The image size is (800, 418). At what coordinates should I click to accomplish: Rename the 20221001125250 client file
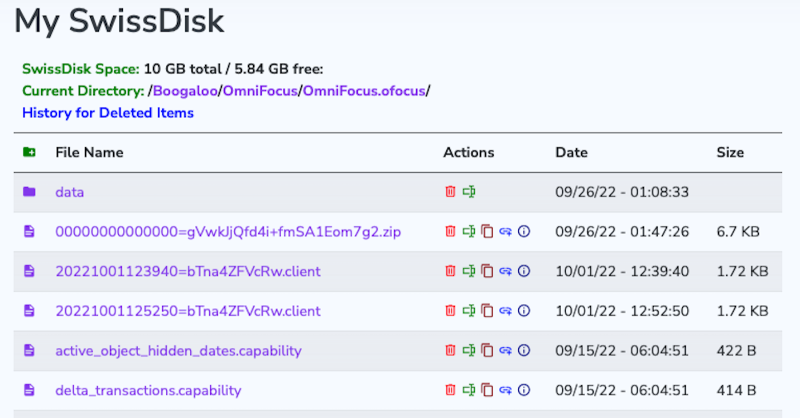(x=469, y=311)
